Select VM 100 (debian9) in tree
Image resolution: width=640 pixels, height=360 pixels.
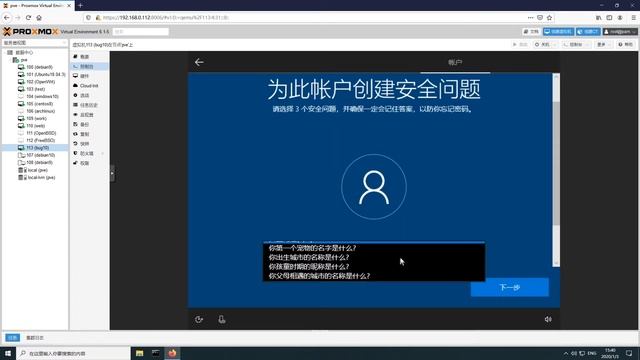click(x=39, y=67)
